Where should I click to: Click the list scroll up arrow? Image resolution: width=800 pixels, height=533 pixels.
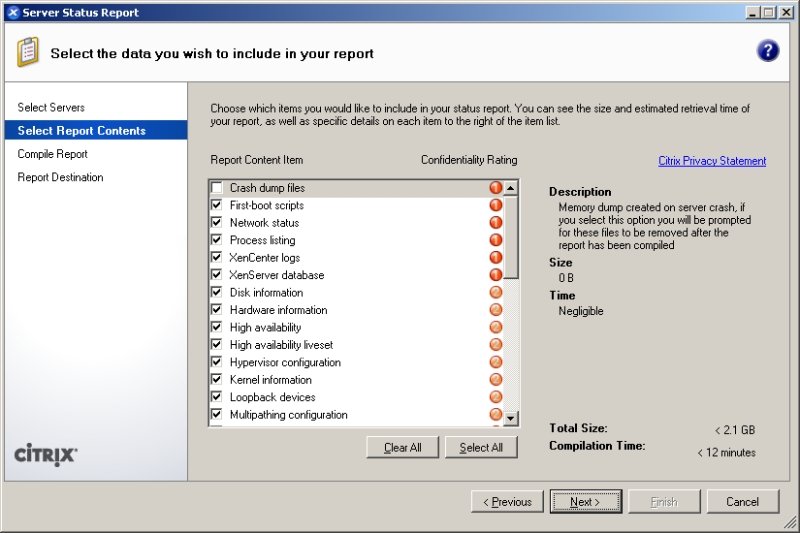pyautogui.click(x=511, y=188)
